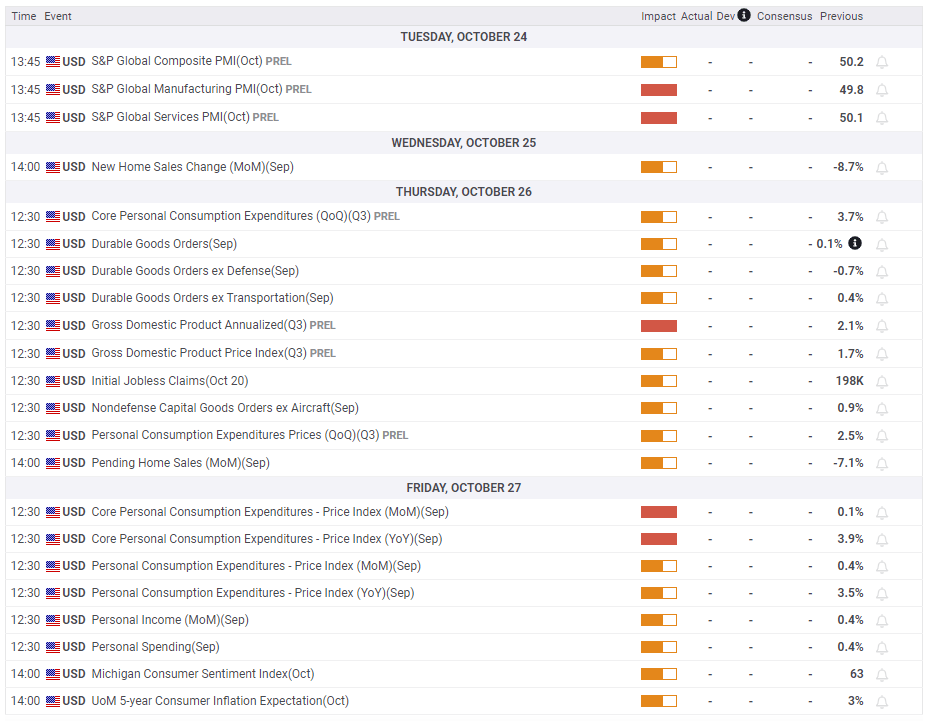Click the info icon beside the Dev header
929x721 pixels.
pos(744,16)
